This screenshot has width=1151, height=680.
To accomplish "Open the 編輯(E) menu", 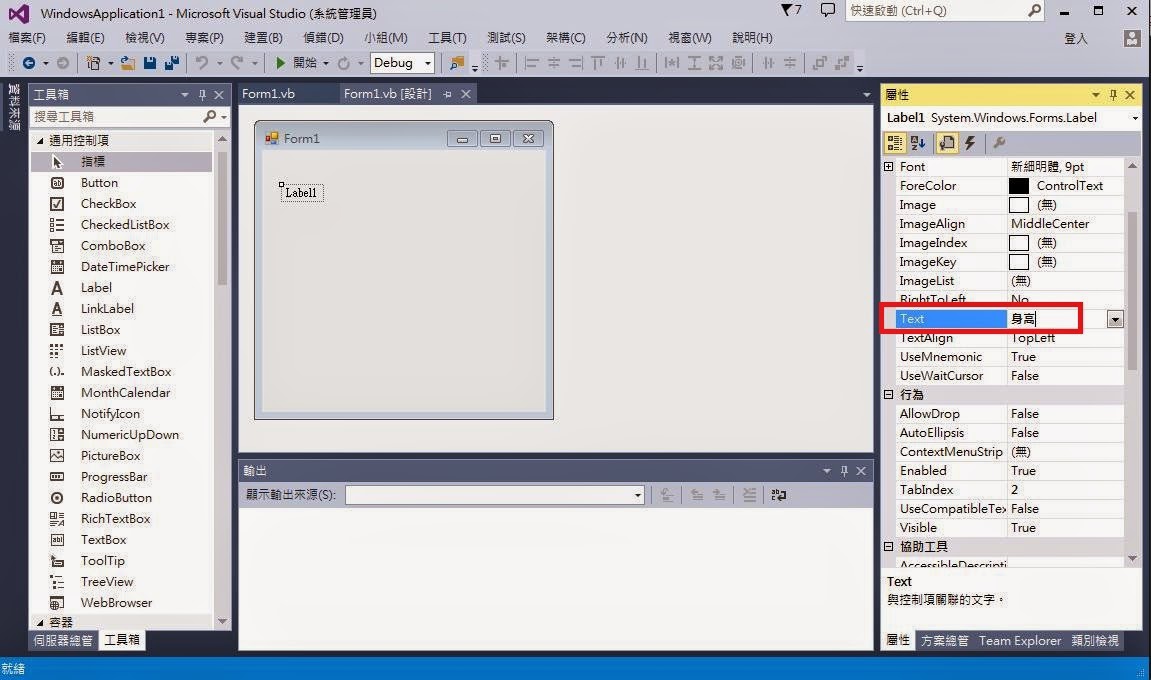I will [85, 37].
